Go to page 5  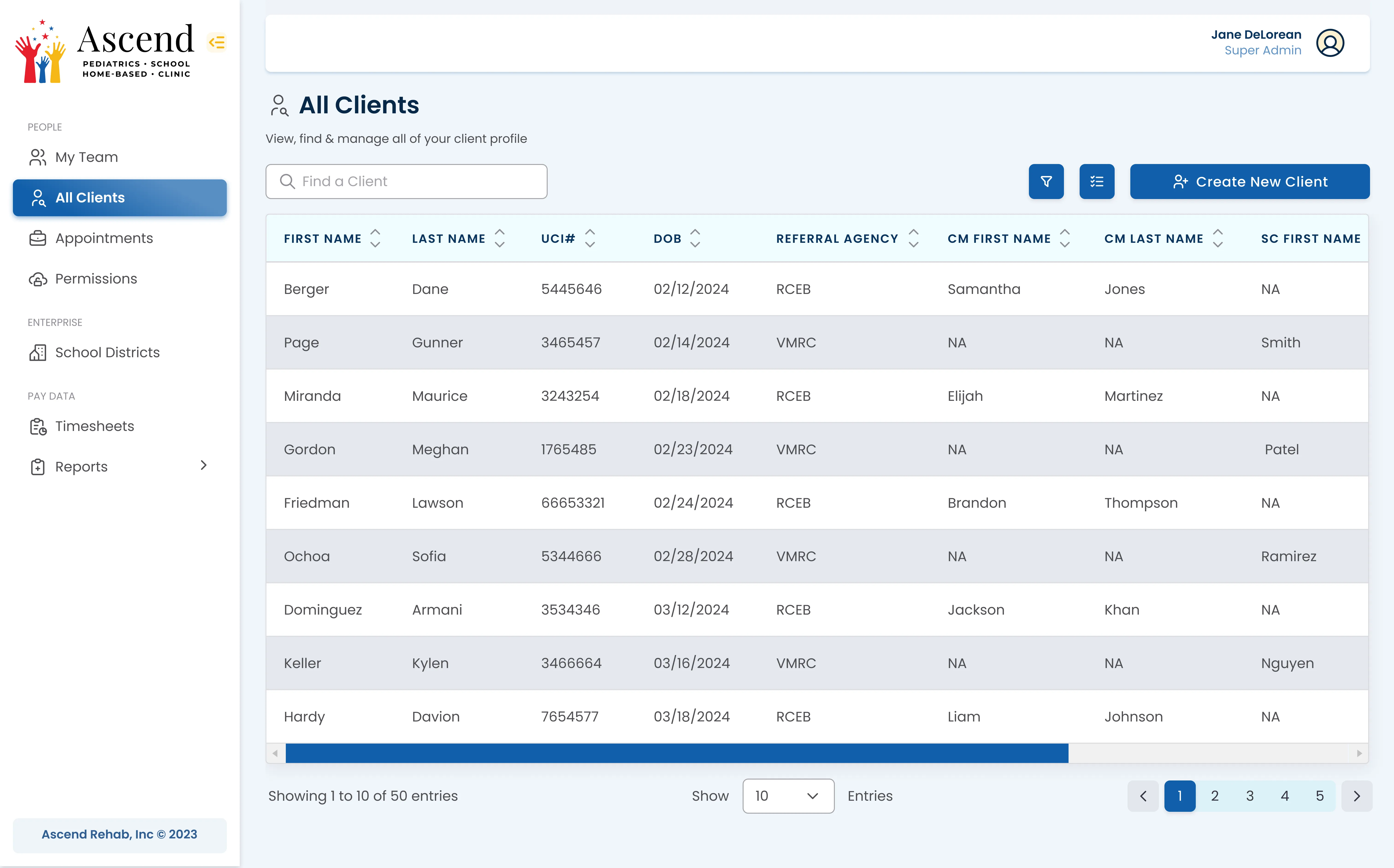tap(1320, 796)
